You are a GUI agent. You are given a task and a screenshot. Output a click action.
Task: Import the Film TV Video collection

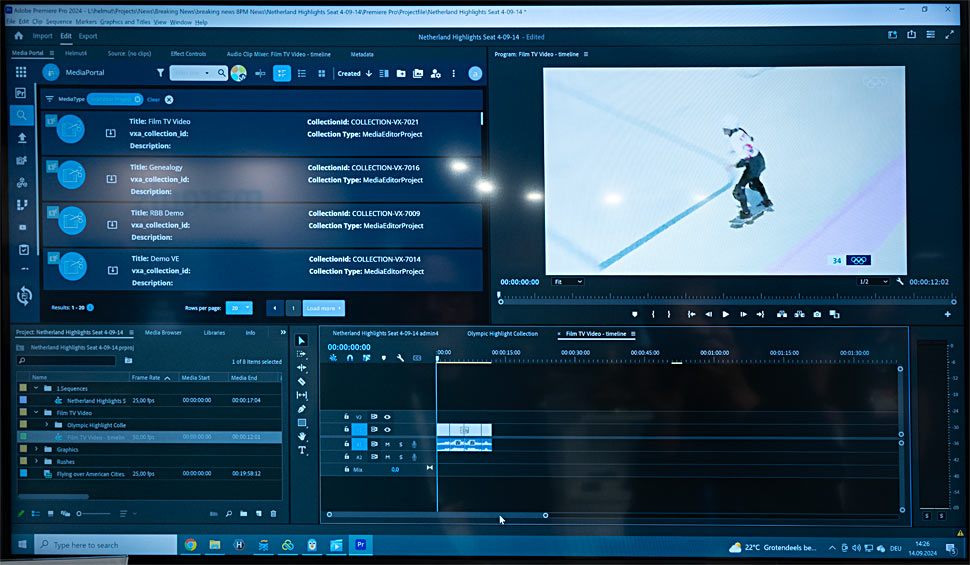tap(110, 133)
